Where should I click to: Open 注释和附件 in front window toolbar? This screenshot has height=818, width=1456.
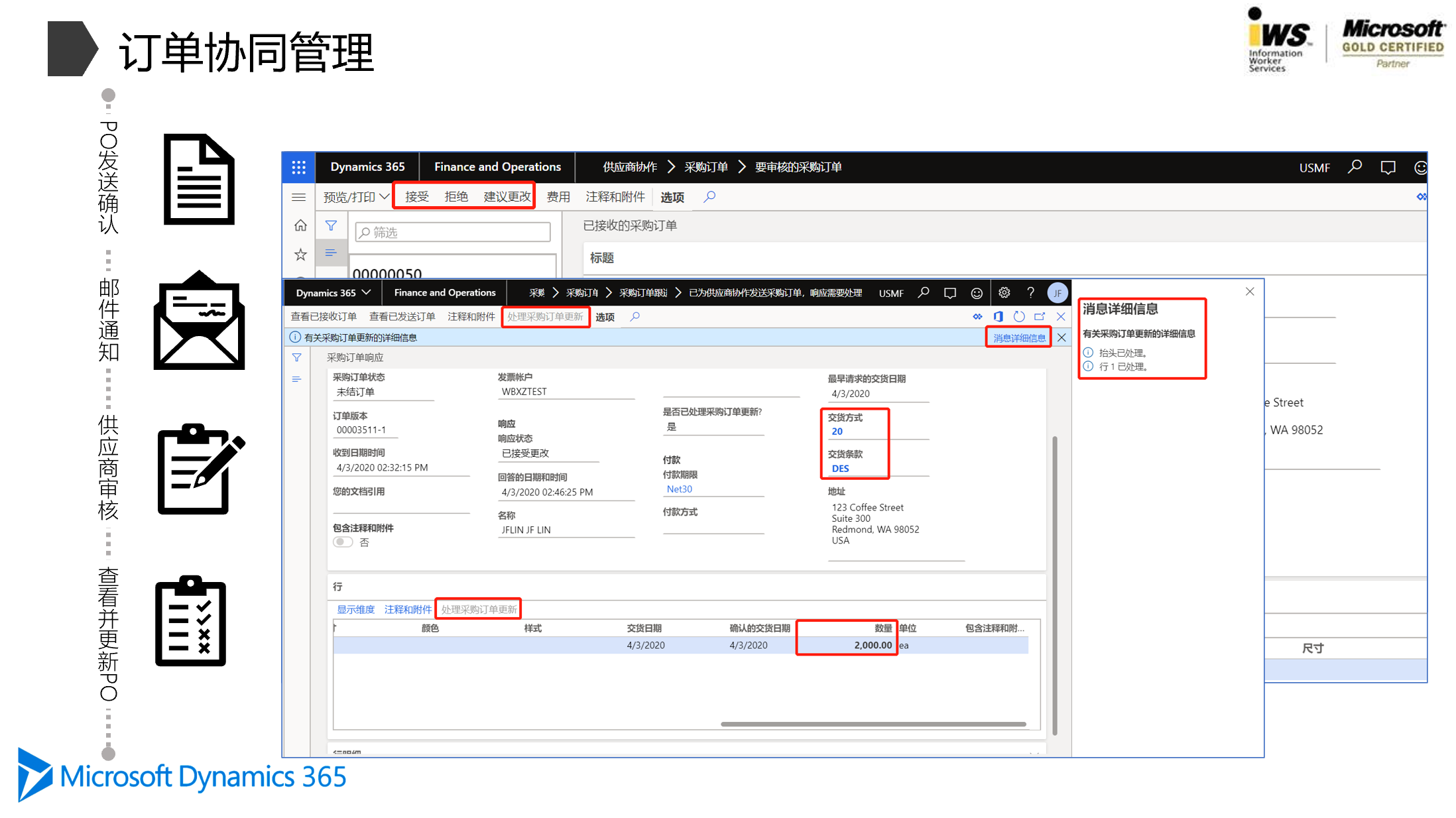click(471, 317)
